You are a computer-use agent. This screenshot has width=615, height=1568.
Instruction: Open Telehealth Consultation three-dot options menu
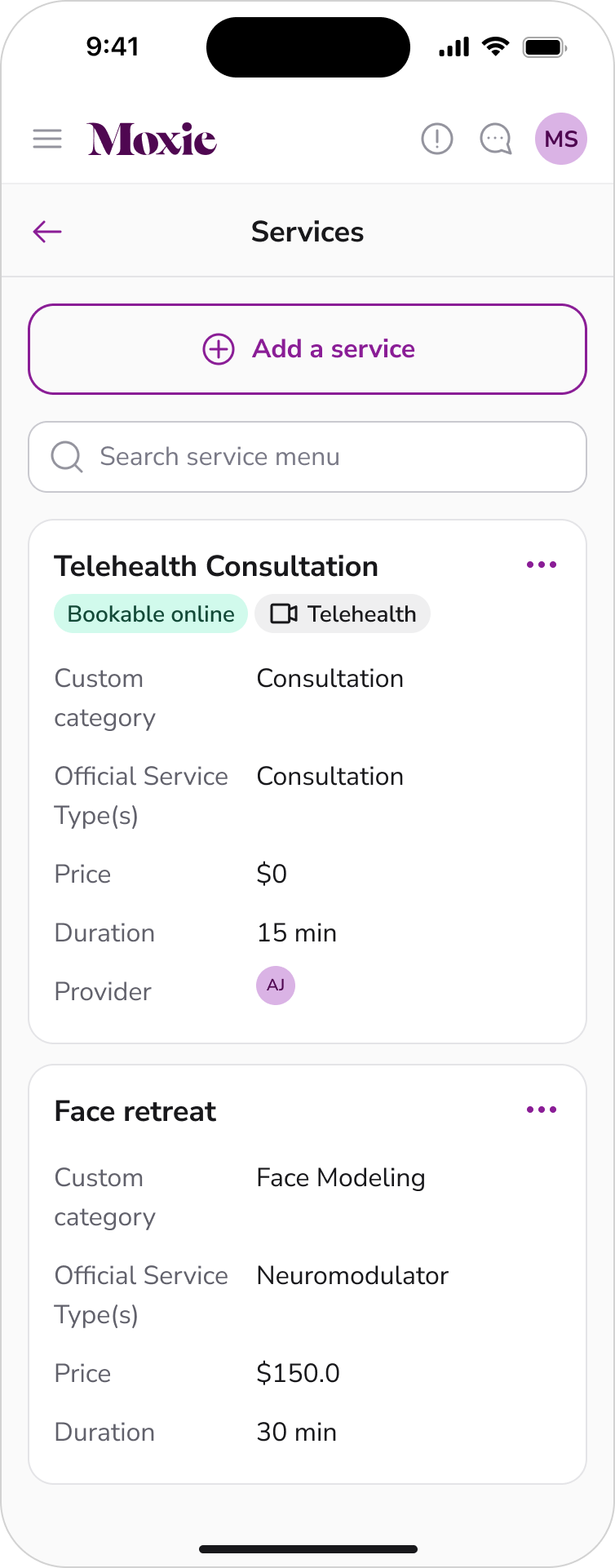click(x=542, y=565)
